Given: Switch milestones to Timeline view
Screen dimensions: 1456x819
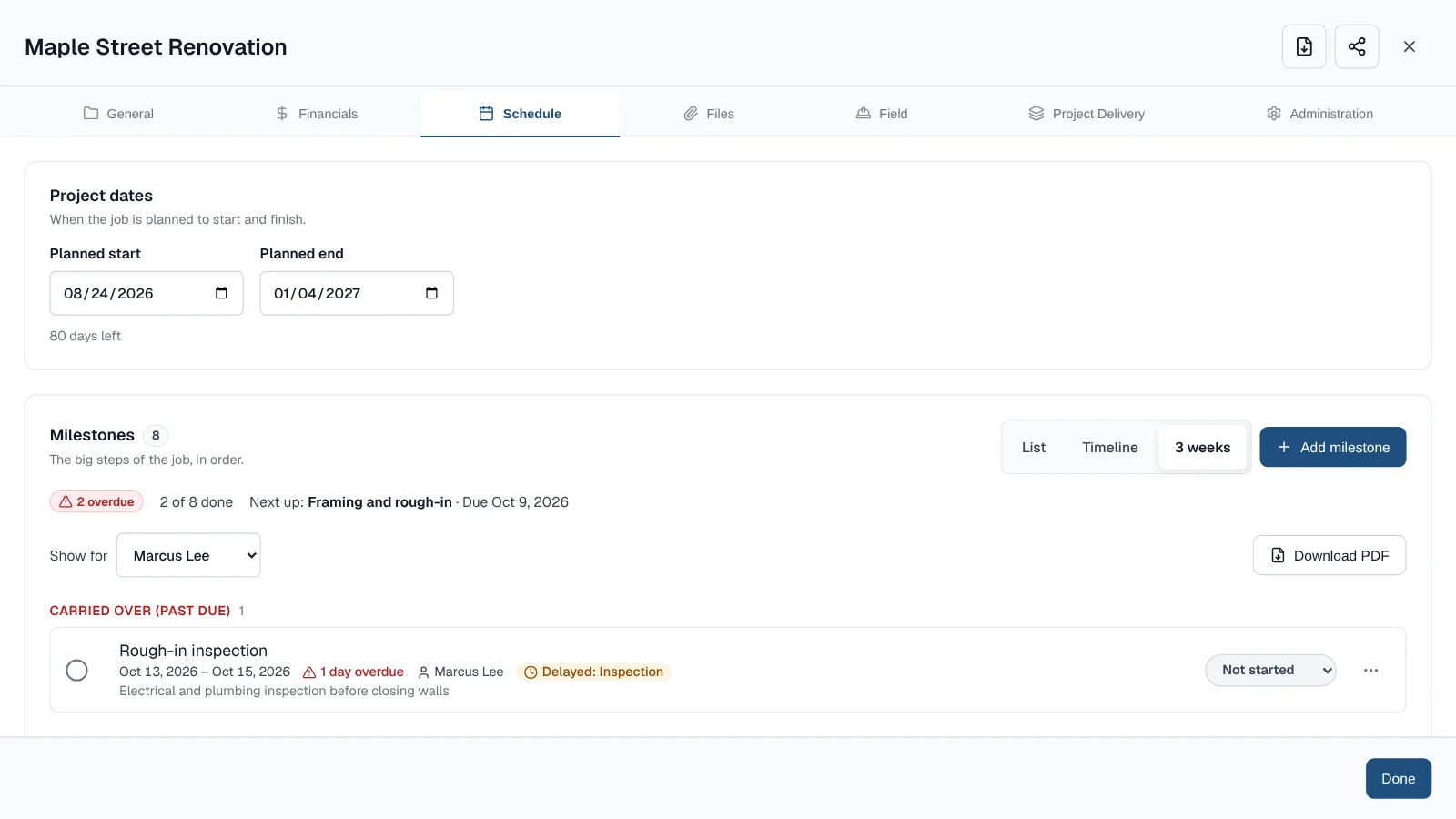Looking at the screenshot, I should coord(1110,448).
